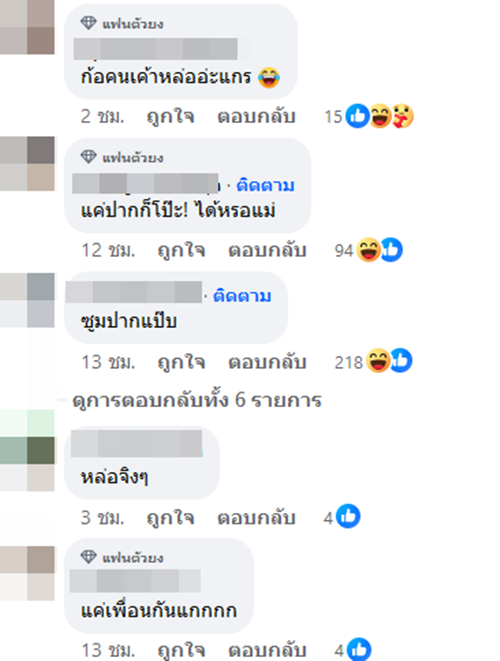Click the diamond fan badge on the แค่เพื่อนกัน comment

click(x=88, y=557)
